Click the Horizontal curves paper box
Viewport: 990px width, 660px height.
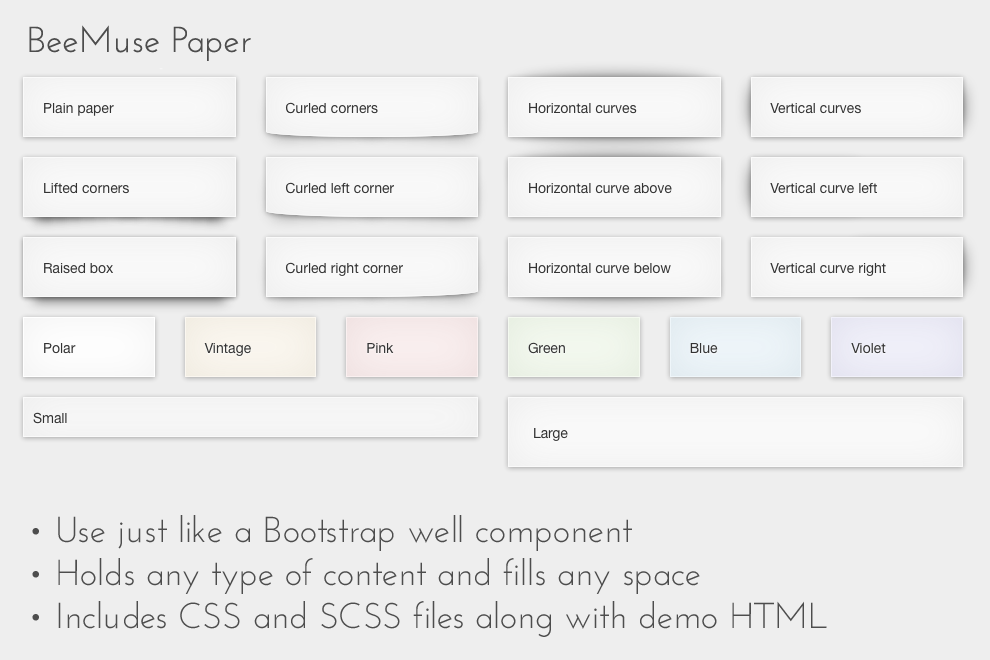[614, 108]
